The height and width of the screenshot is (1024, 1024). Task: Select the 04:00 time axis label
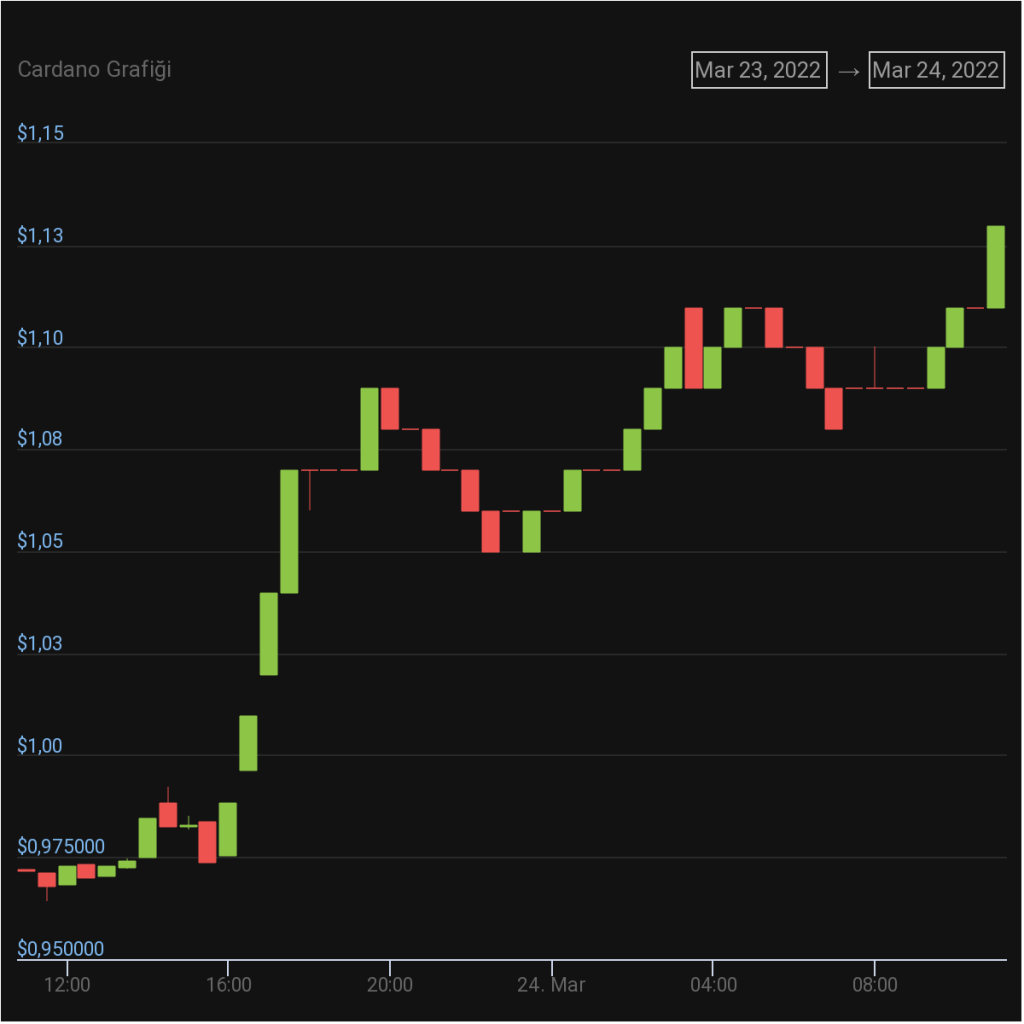point(713,985)
